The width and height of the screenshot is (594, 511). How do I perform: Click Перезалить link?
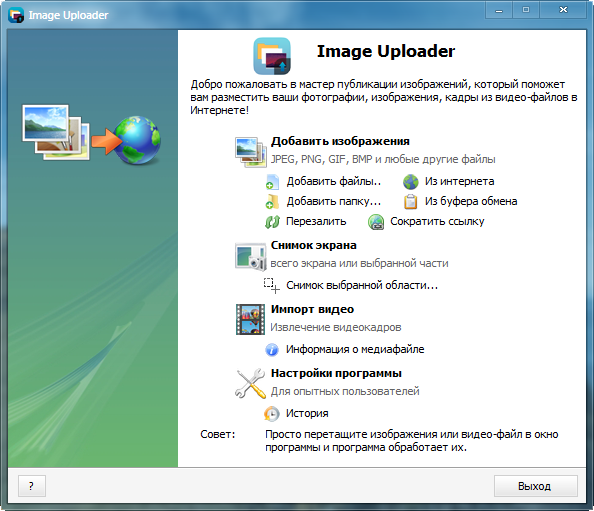pos(316,221)
